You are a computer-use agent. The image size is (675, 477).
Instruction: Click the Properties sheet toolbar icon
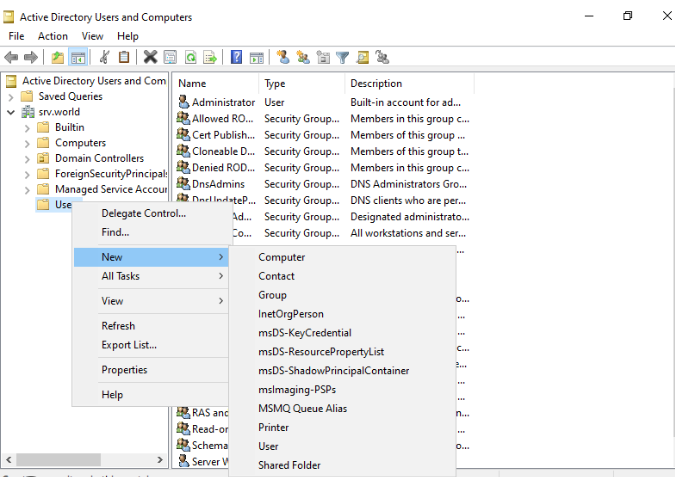(170, 57)
